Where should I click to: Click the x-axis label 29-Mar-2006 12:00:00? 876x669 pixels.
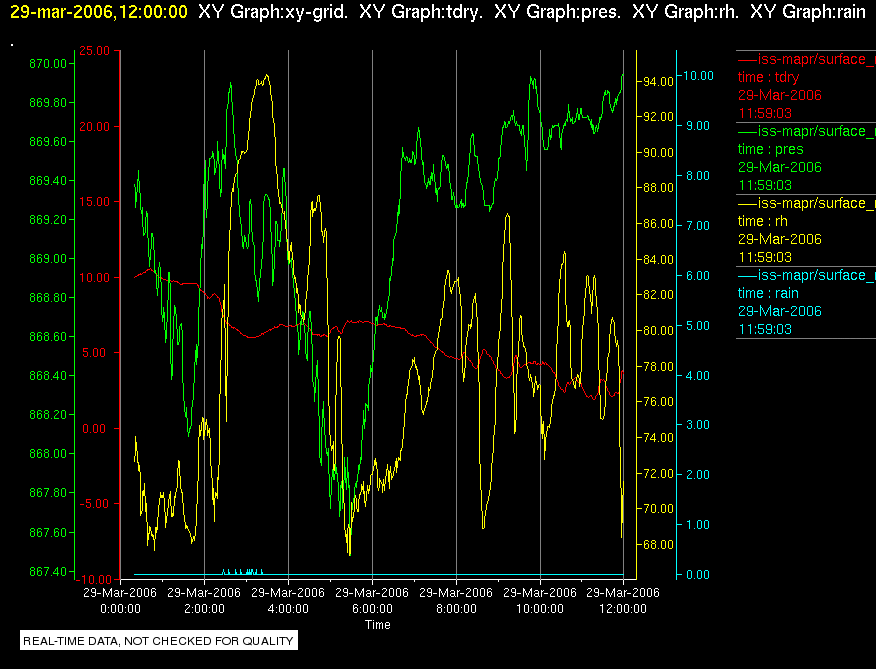pos(623,600)
